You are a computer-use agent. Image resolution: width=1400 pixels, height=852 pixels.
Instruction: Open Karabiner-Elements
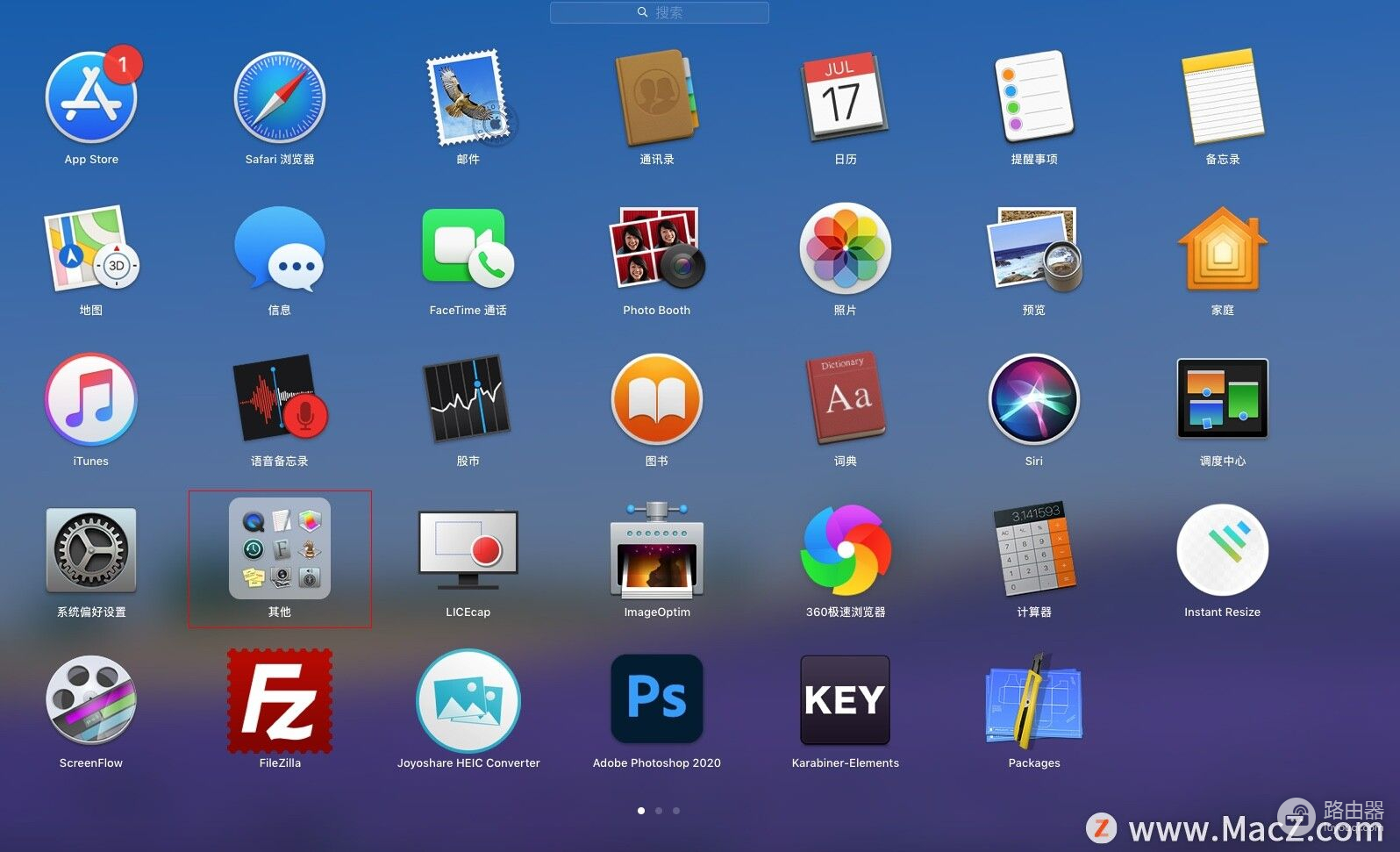pos(846,701)
